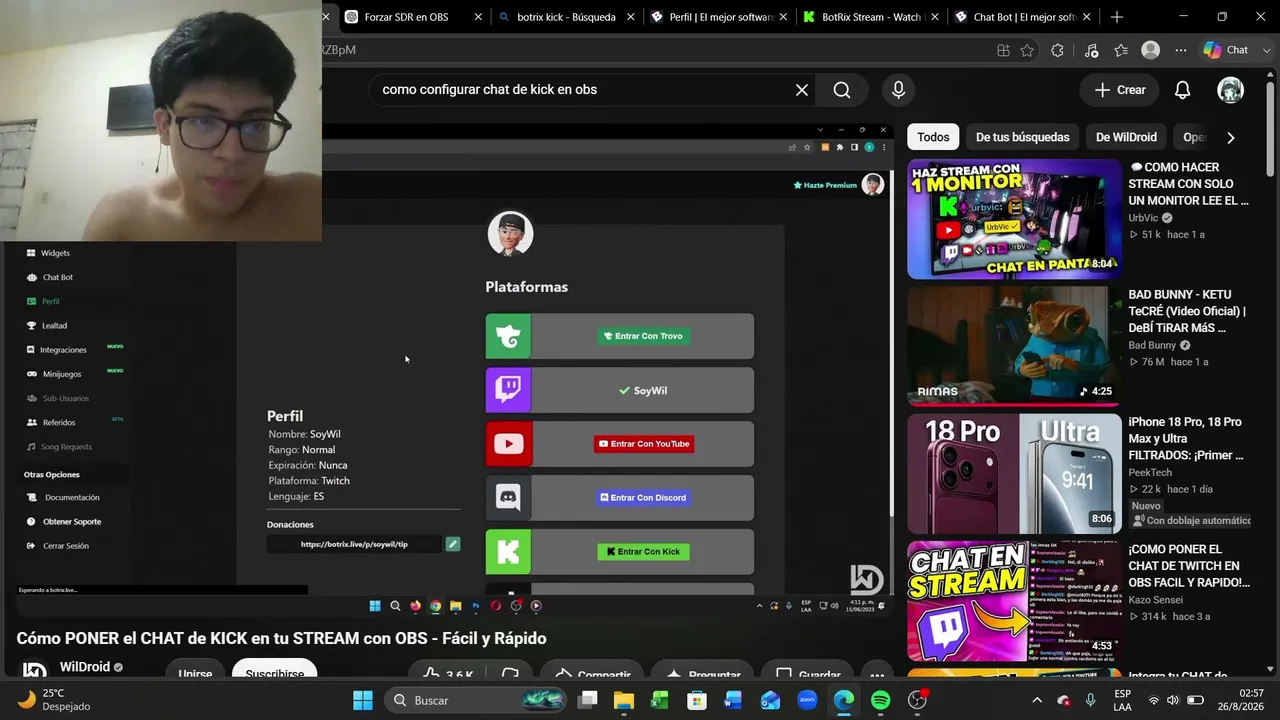Open Copilot Chat in the browser toolbar
The width and height of the screenshot is (1280, 720).
[1225, 50]
